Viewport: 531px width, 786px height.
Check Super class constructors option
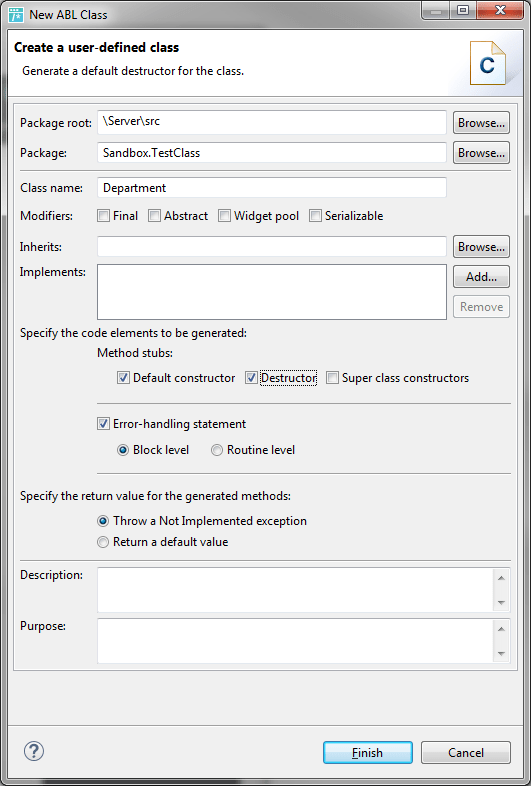click(332, 378)
